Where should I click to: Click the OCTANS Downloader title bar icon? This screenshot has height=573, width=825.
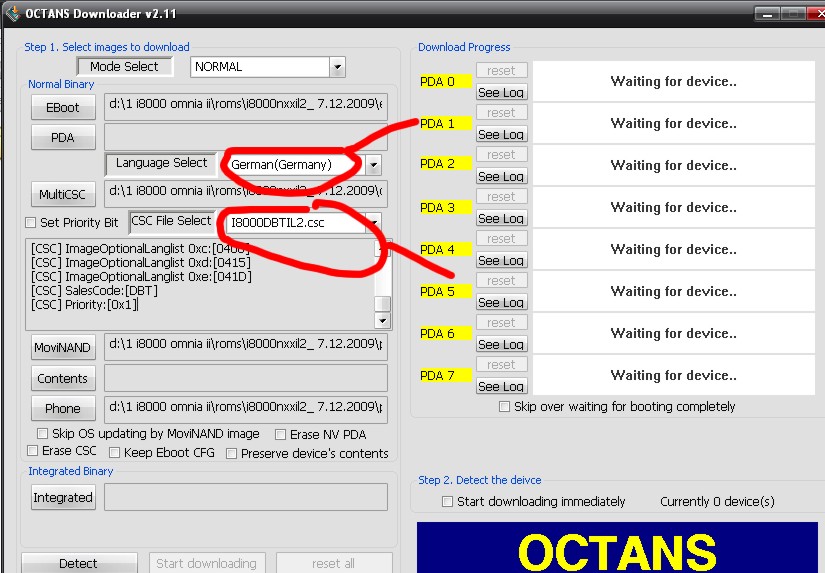pos(12,13)
